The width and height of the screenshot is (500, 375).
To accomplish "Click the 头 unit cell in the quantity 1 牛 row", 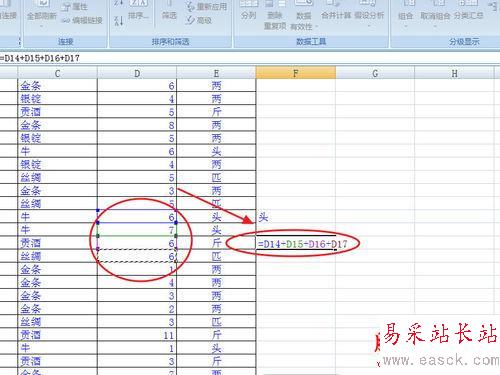I will [216, 348].
